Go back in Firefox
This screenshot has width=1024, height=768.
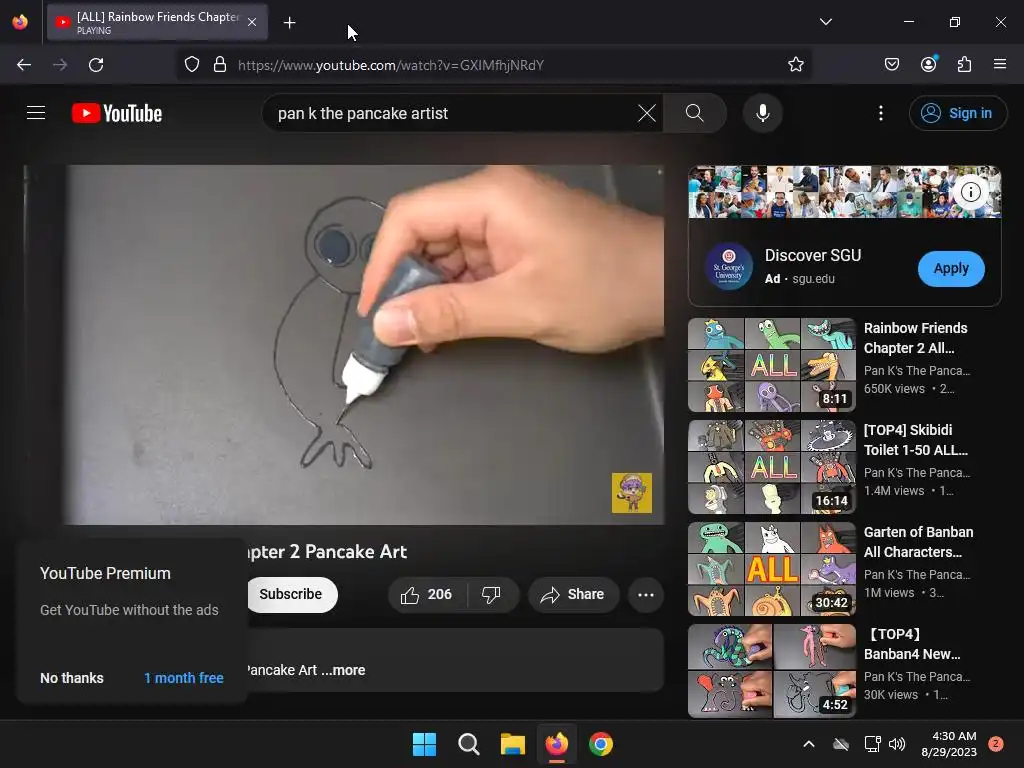tap(24, 65)
